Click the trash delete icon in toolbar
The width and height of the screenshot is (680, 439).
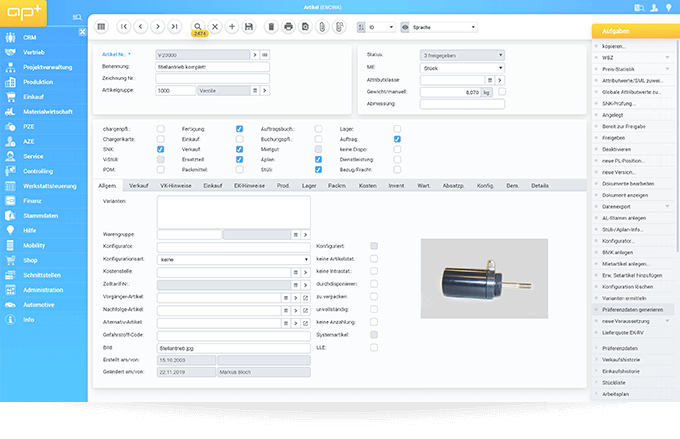[271, 26]
